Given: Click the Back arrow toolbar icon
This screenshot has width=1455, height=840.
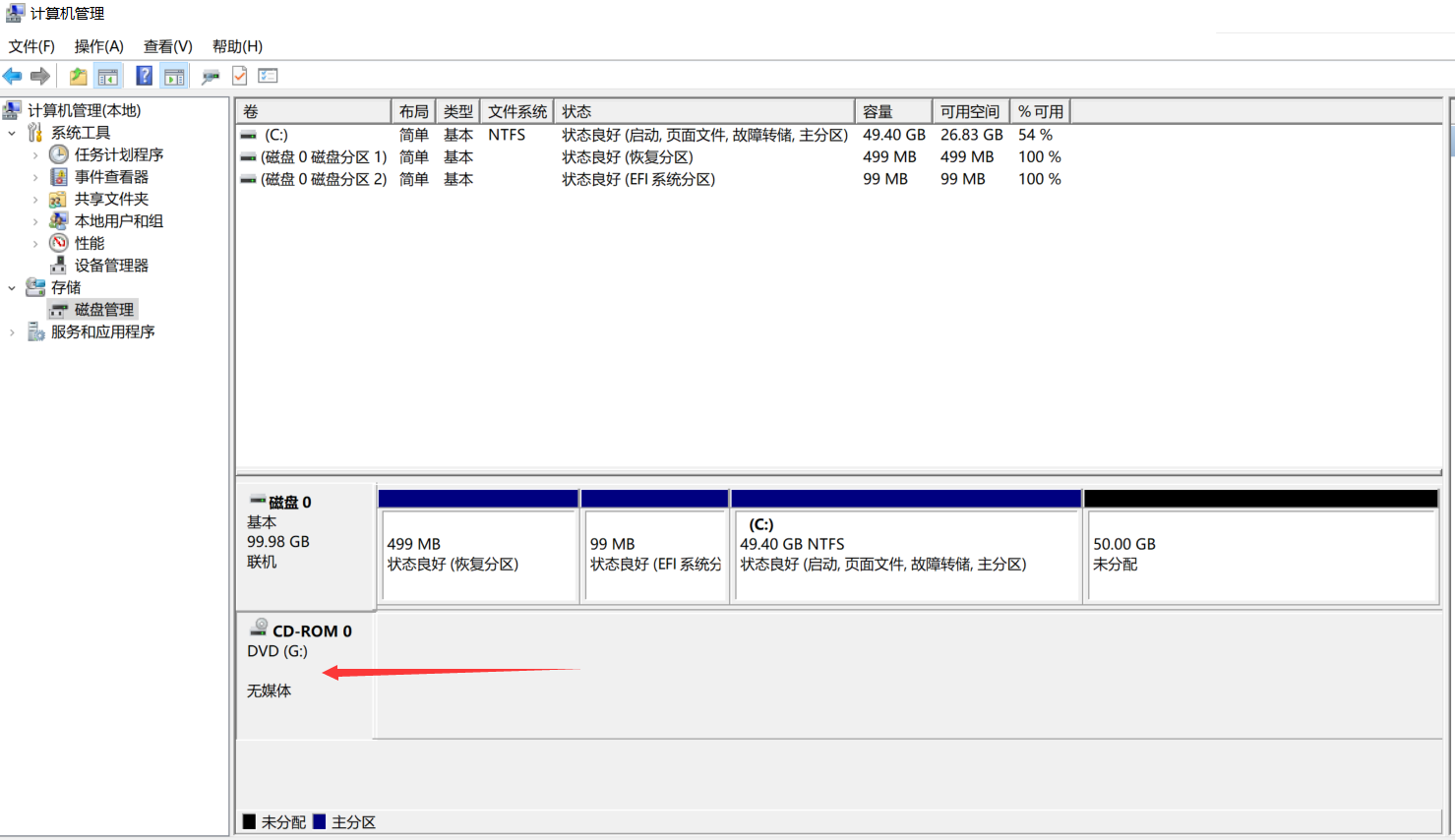Looking at the screenshot, I should [12, 76].
